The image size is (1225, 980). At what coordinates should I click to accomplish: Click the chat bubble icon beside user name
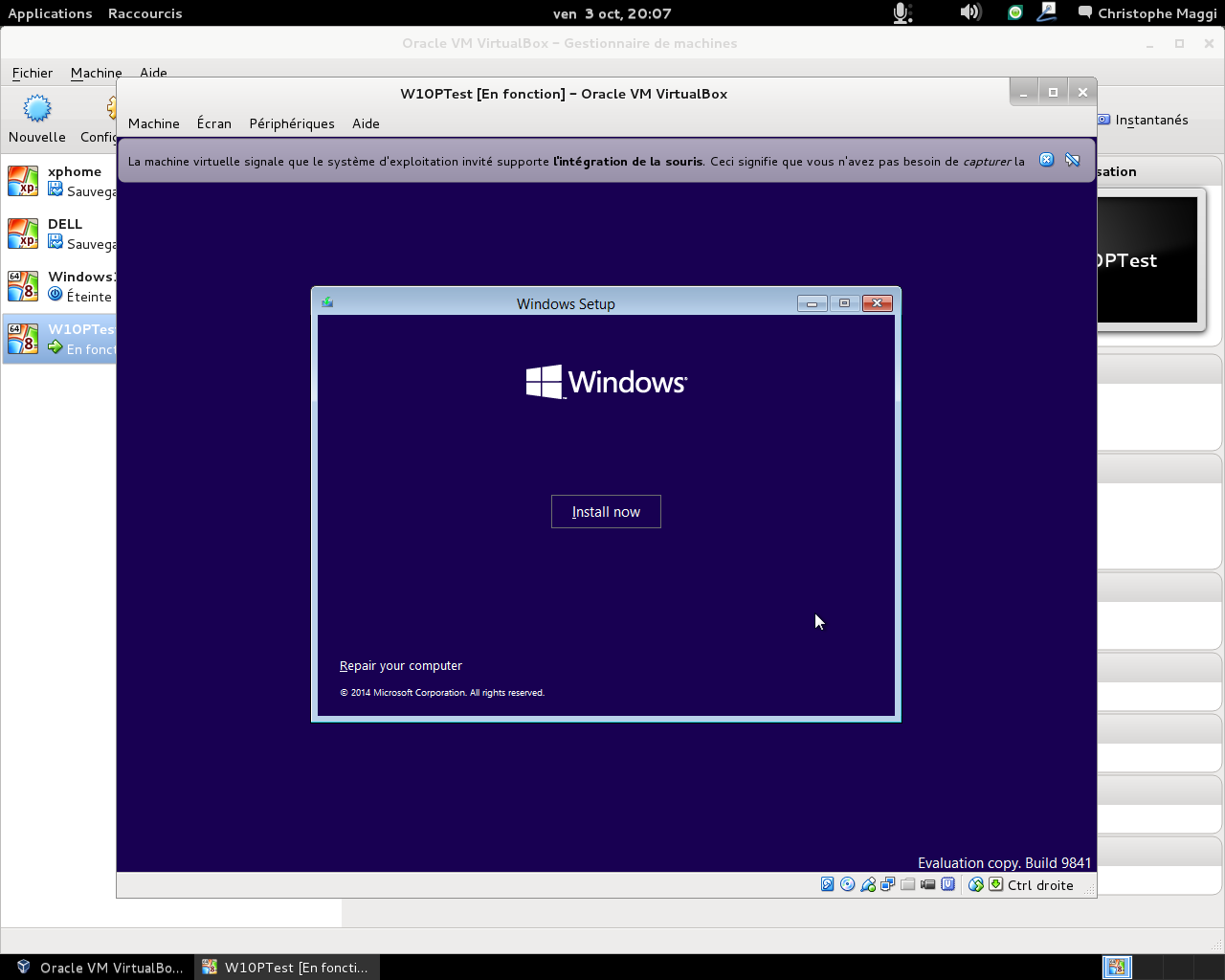[1085, 12]
